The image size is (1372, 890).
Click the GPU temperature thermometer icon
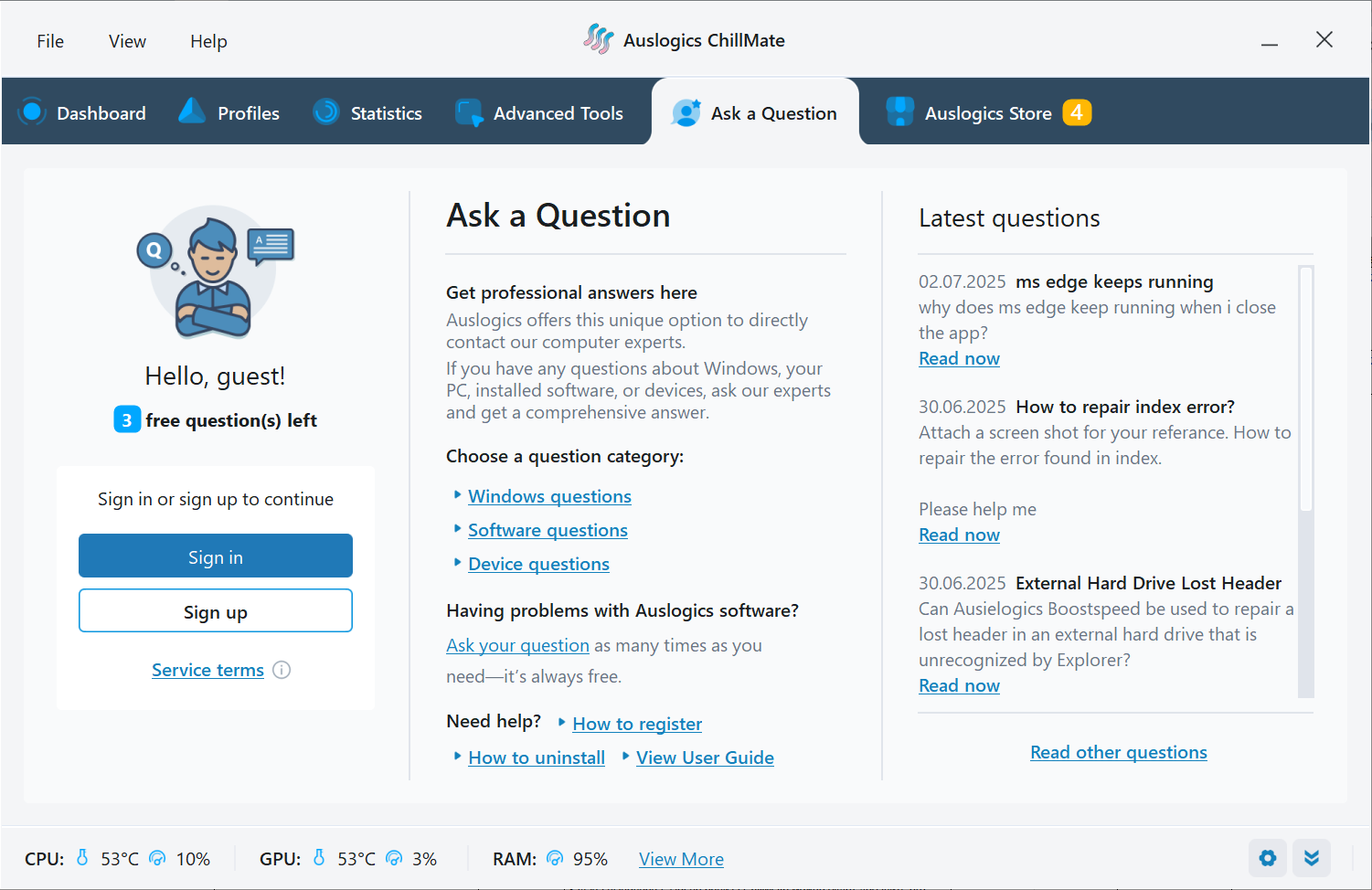(x=319, y=857)
